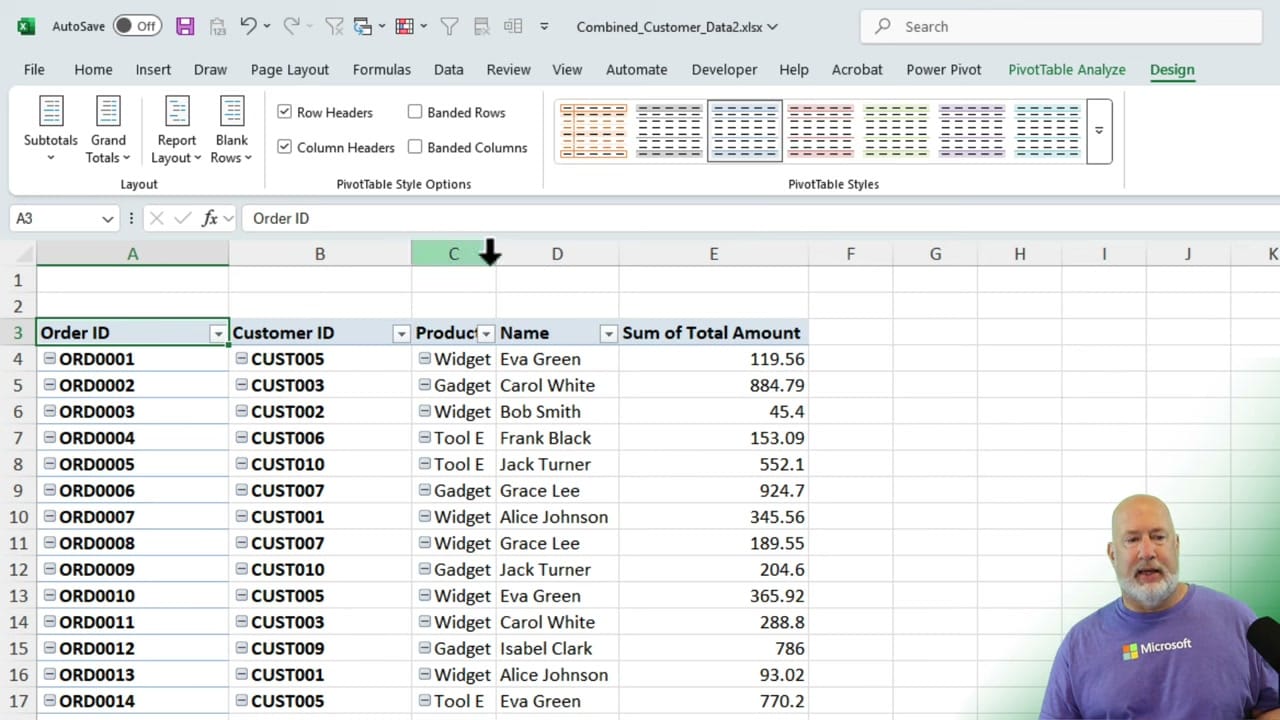Disable Row Headers

click(285, 112)
